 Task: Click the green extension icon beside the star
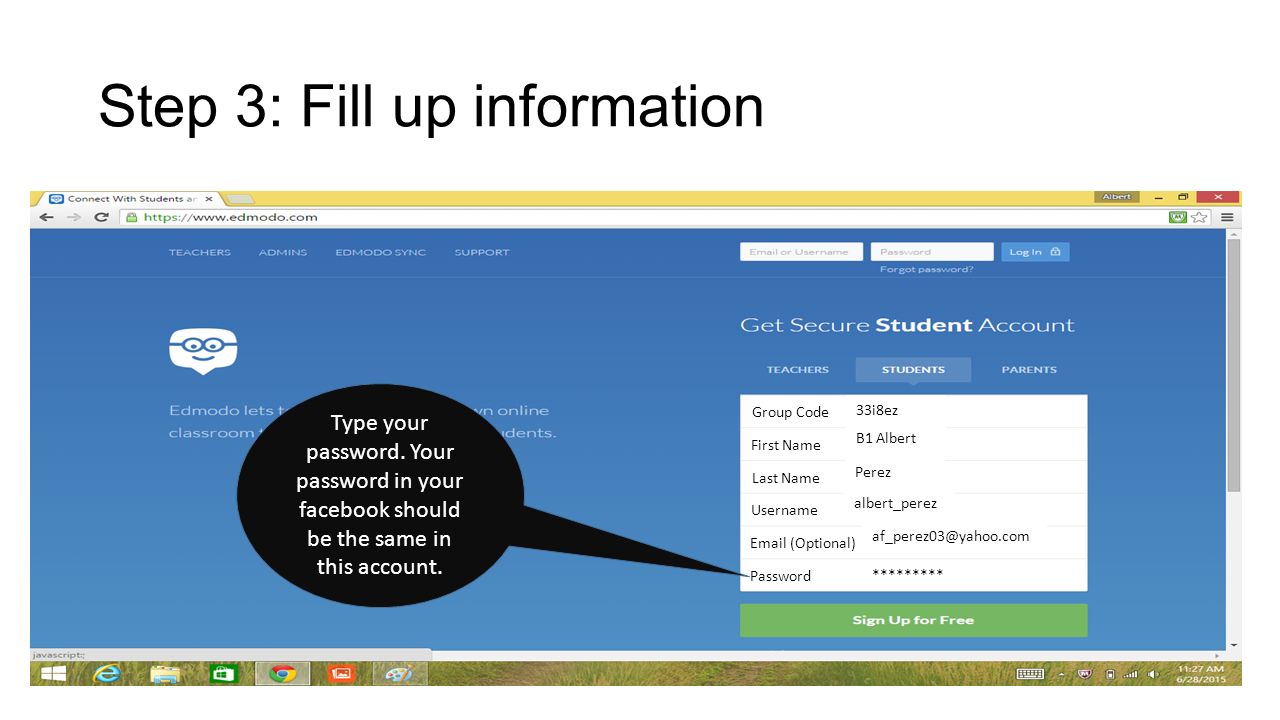[x=1179, y=217]
